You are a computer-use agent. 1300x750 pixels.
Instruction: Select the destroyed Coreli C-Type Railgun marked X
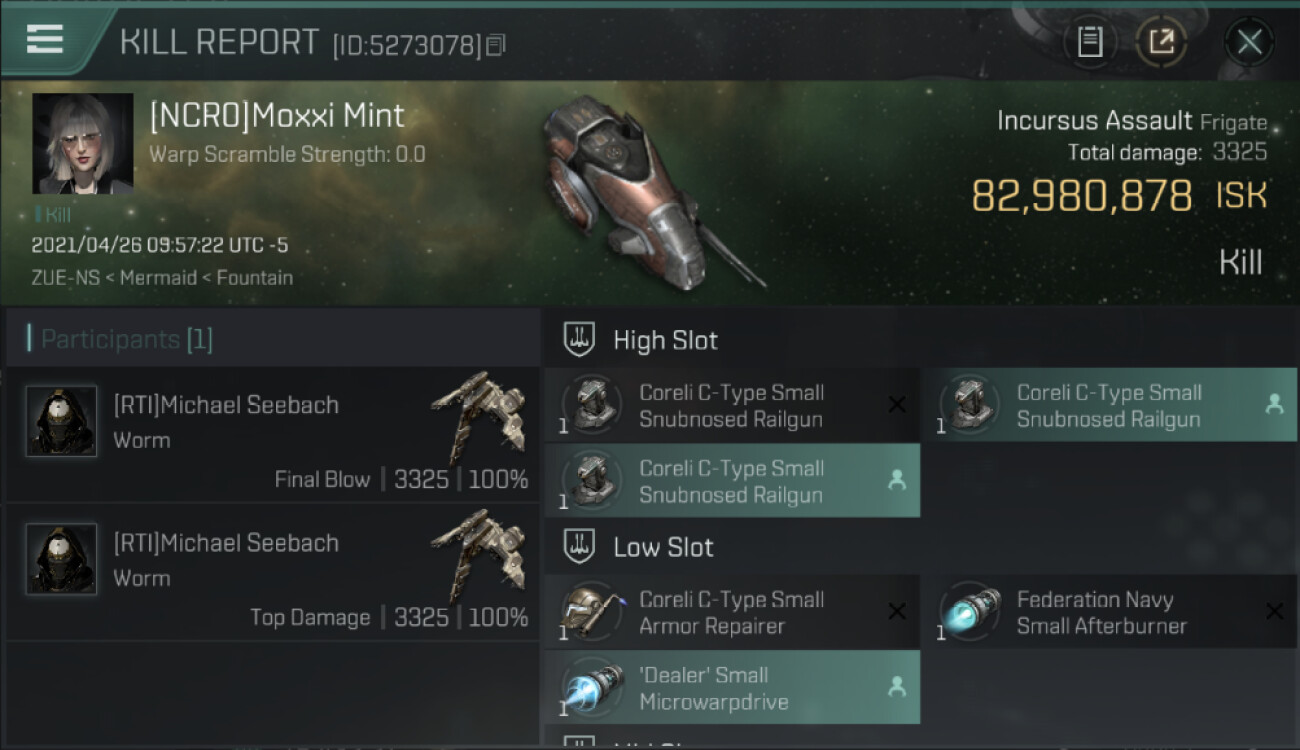[731, 405]
